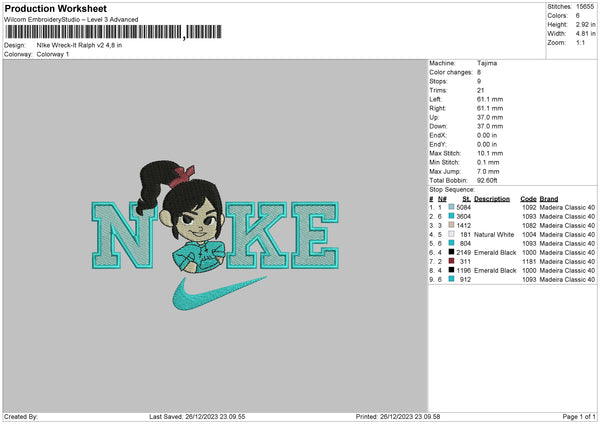Click the EndX value 0.00 in

coord(487,135)
